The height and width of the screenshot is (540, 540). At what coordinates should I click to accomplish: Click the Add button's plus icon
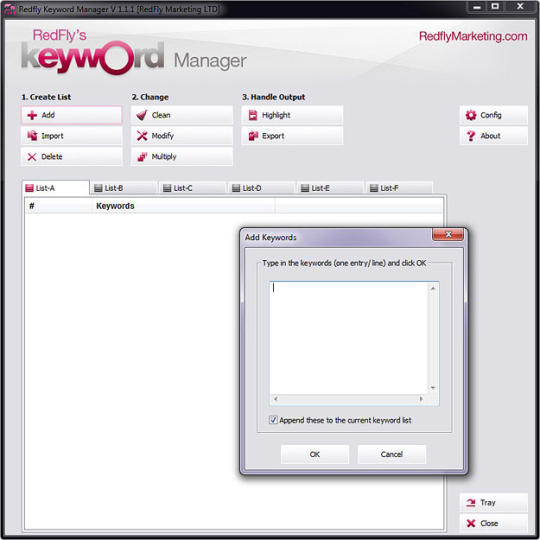tap(32, 115)
